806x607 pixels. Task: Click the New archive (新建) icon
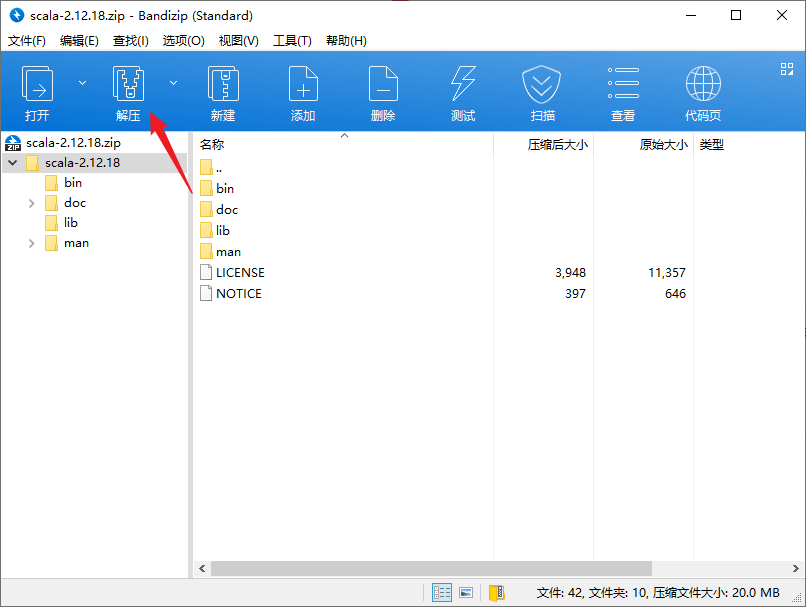click(x=223, y=93)
